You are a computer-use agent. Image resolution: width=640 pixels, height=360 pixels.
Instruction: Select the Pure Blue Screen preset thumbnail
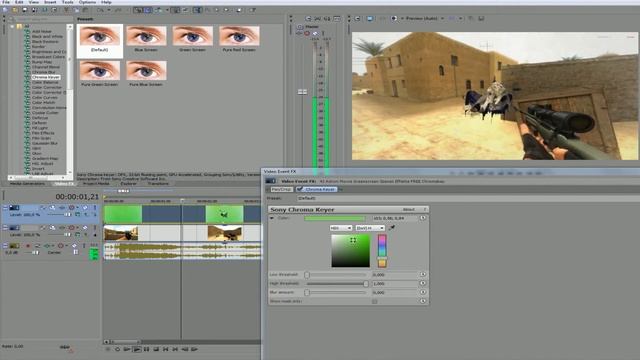pyautogui.click(x=146, y=74)
